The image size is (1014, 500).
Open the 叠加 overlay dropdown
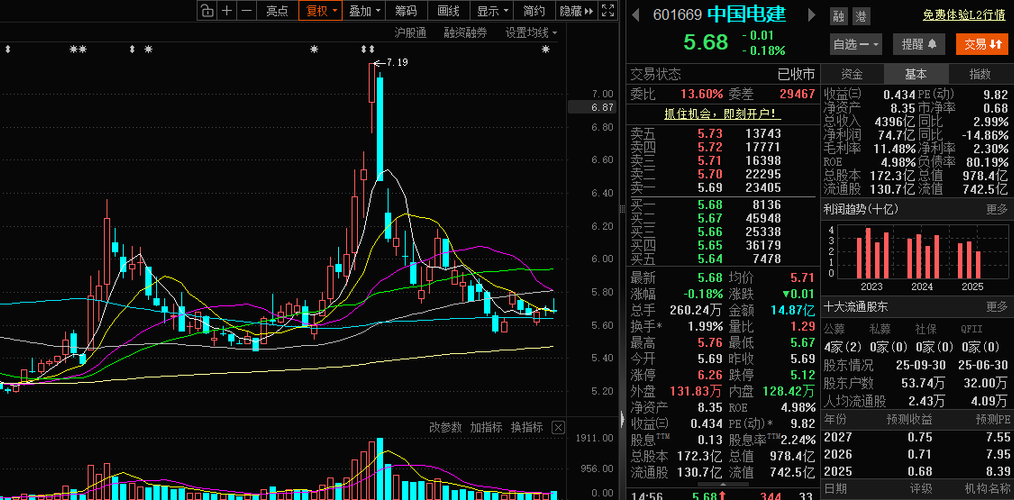pyautogui.click(x=365, y=10)
